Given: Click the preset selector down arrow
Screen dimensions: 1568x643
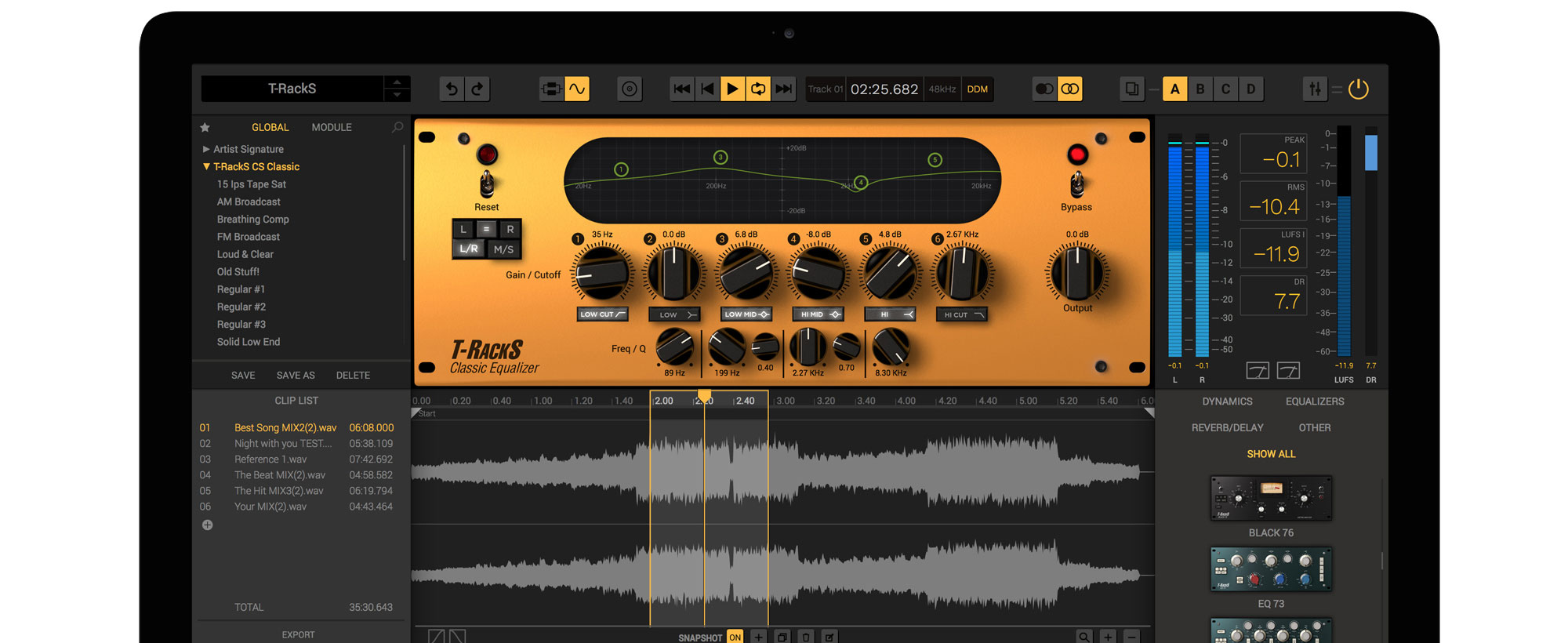Looking at the screenshot, I should 397,95.
